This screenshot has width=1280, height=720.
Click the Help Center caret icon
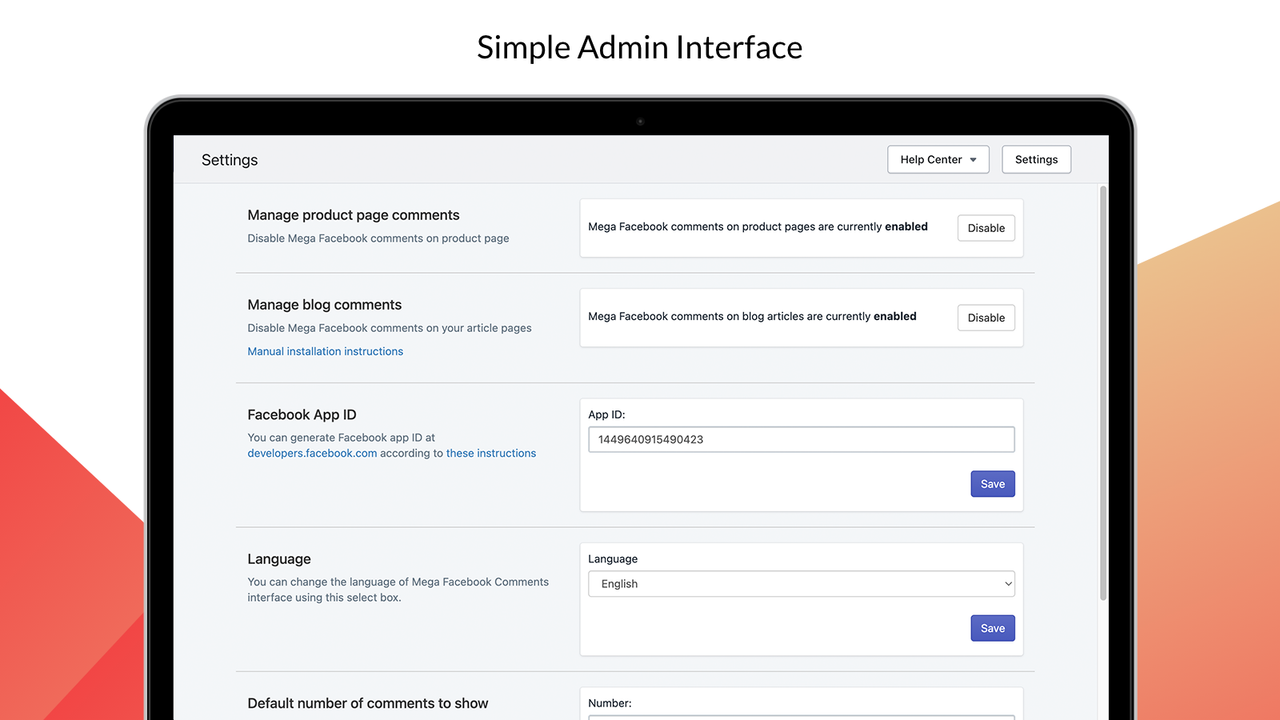(972, 159)
